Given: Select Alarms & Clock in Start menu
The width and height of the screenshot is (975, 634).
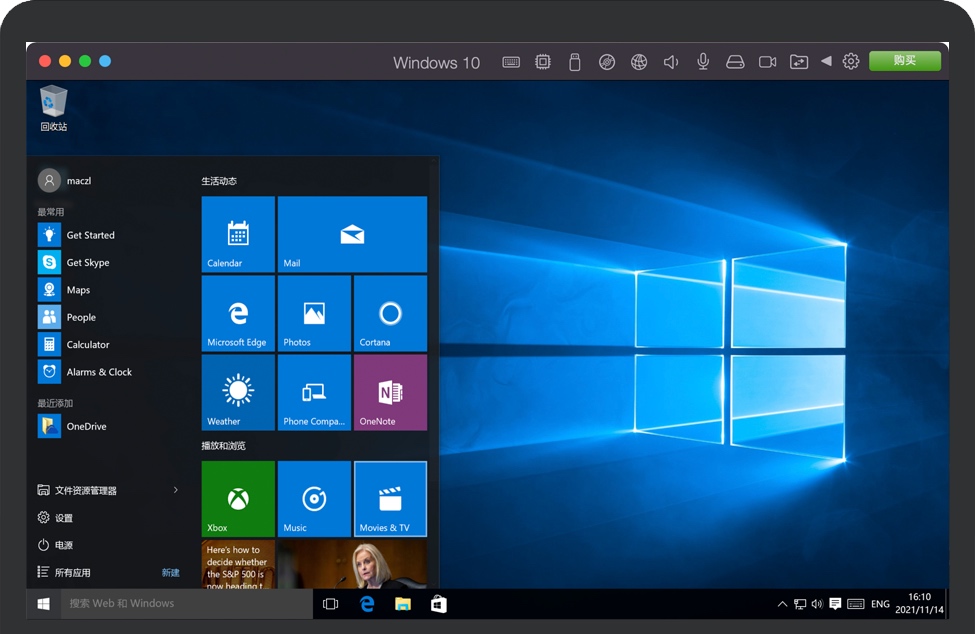Looking at the screenshot, I should tap(99, 372).
